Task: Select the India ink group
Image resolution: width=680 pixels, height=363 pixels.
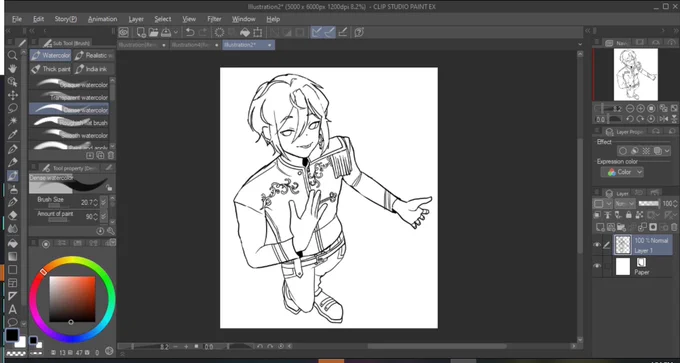Action: (94, 69)
